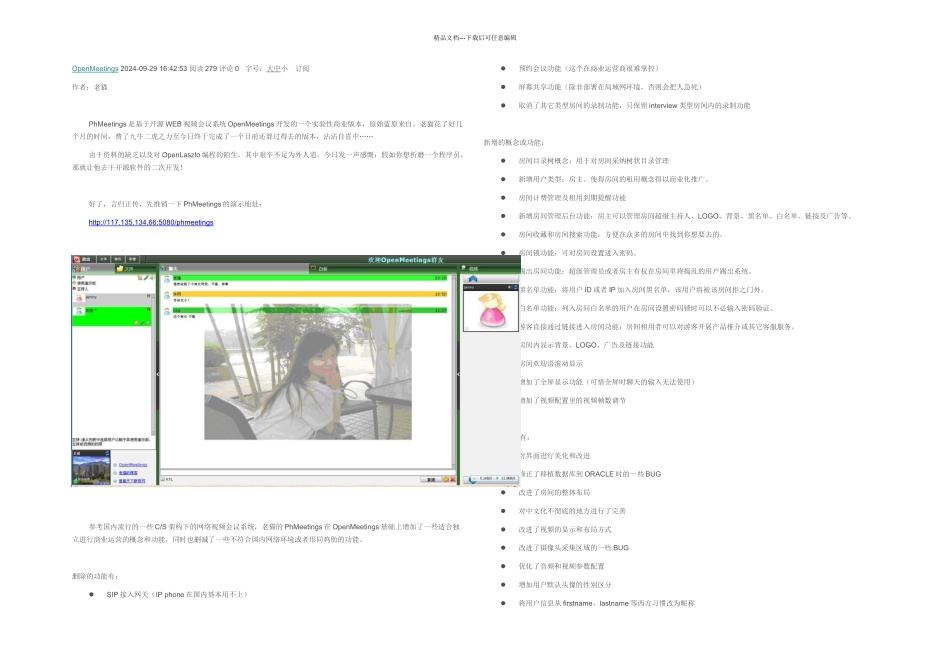This screenshot has width=950, height=672.
Task: Click the page header 精品文档---下载后可任意编辑
Action: (475, 38)
